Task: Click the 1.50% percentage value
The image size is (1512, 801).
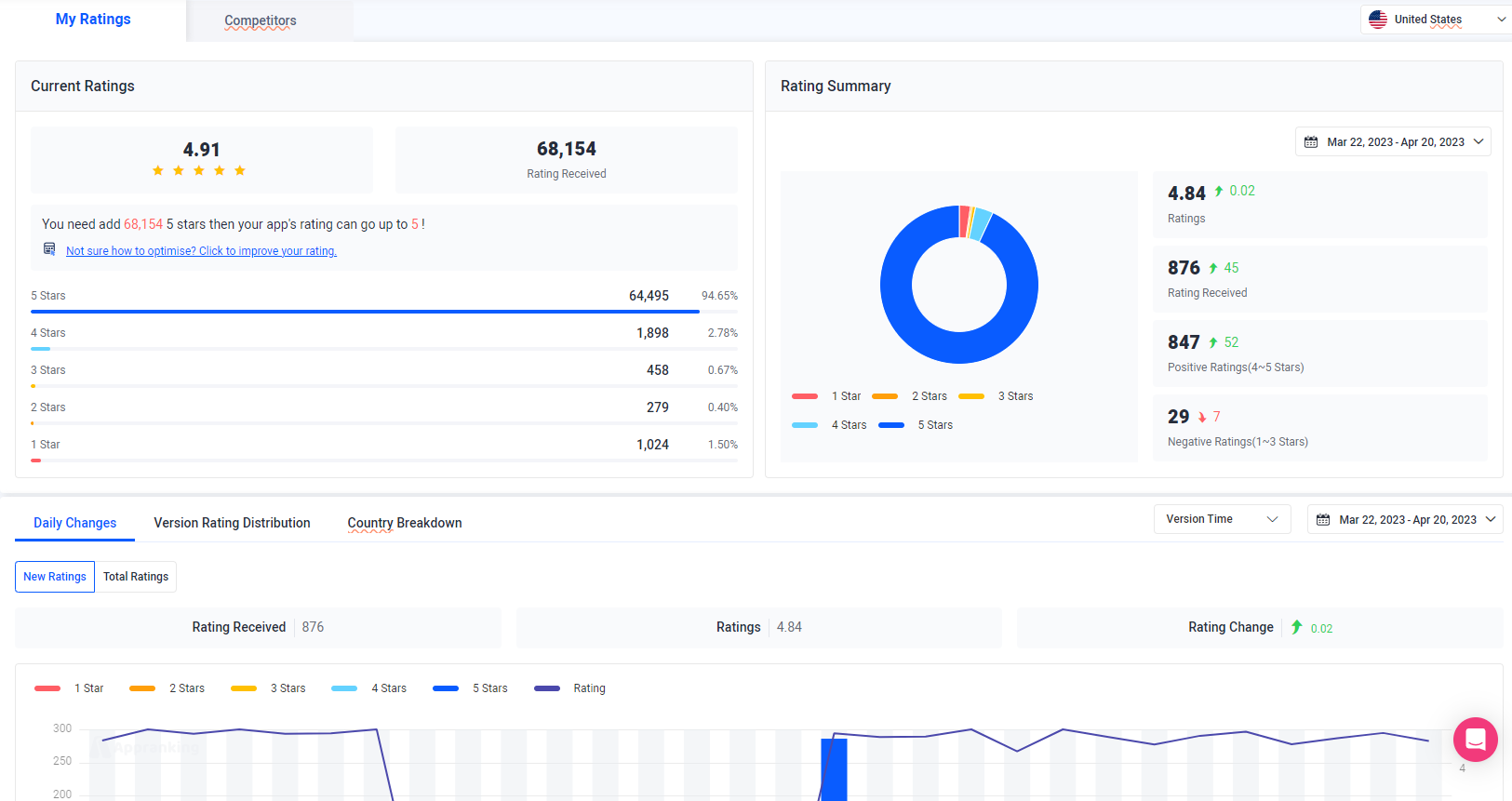Action: coord(722,445)
